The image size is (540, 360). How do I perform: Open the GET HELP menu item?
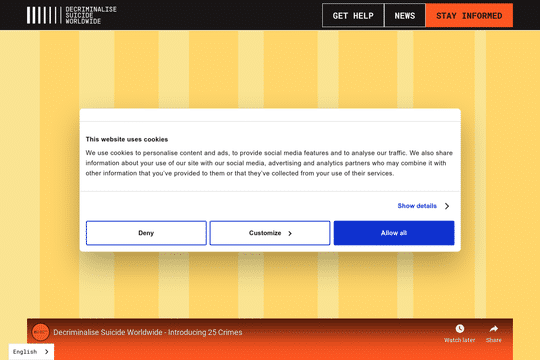[x=353, y=16]
